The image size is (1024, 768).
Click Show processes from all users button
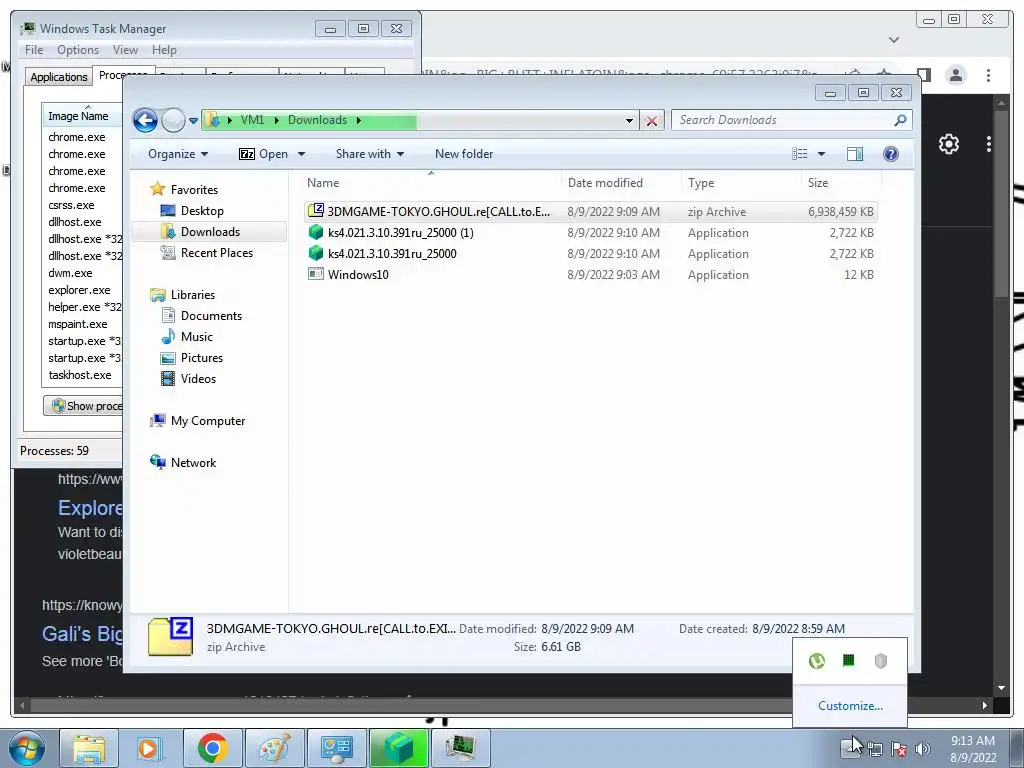coord(84,406)
